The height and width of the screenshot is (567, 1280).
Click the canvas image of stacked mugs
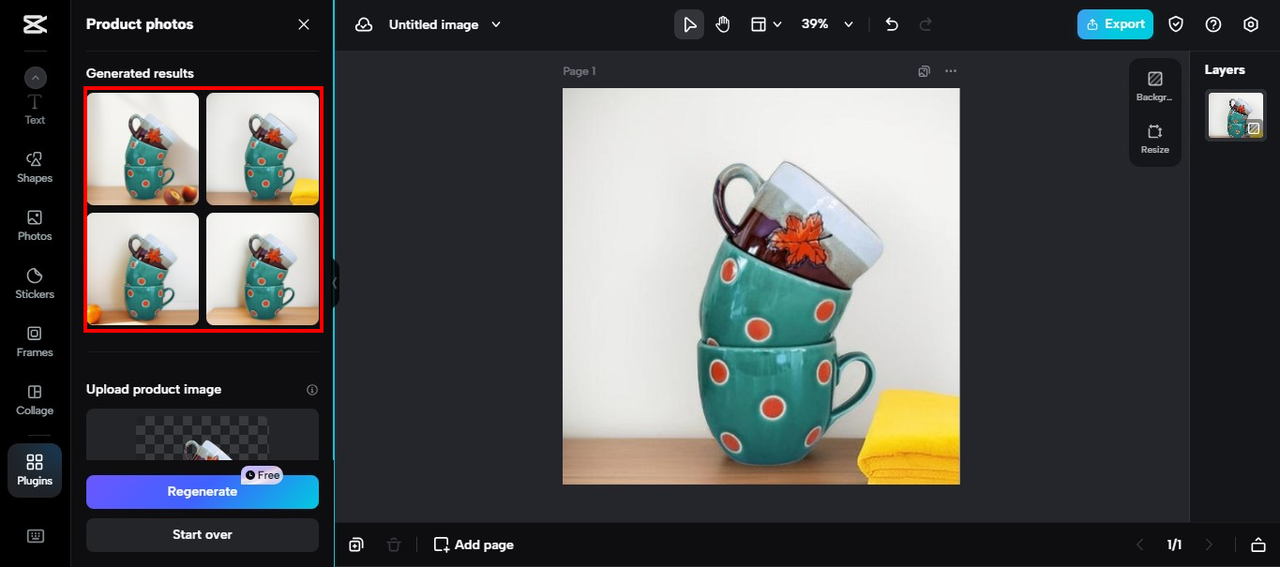tap(761, 286)
